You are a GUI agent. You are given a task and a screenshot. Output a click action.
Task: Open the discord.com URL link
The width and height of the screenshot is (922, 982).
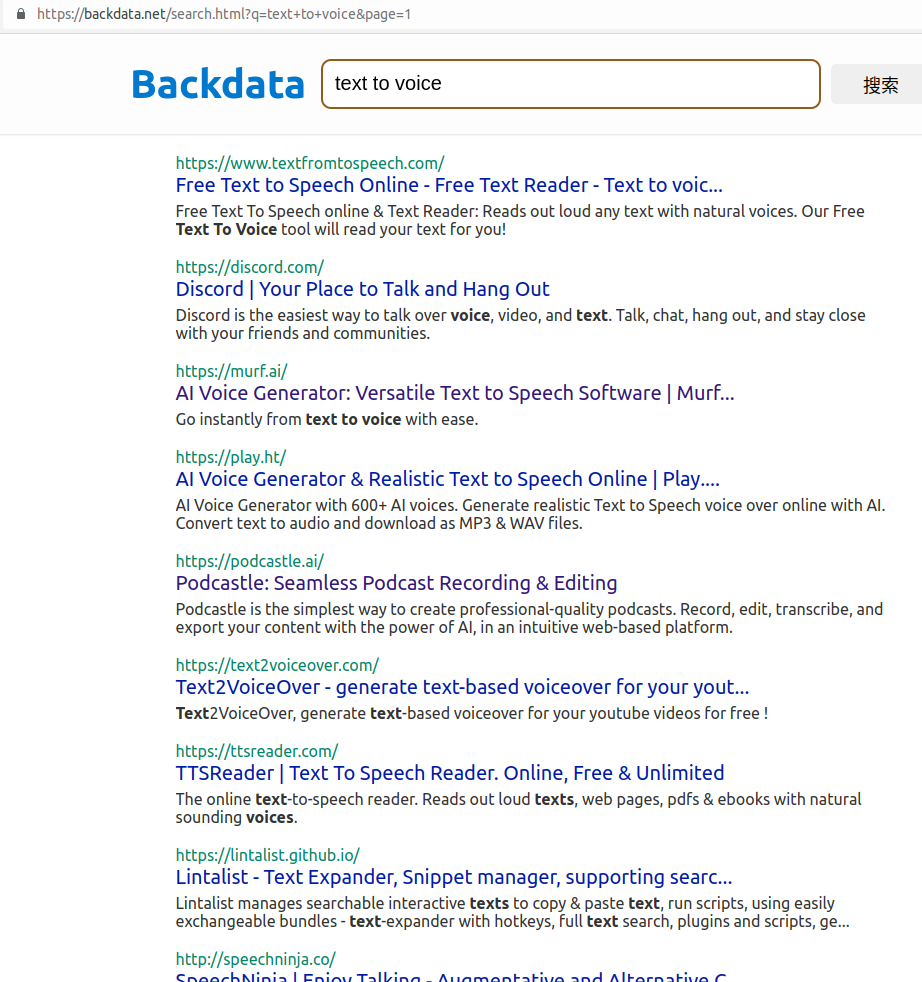(x=250, y=267)
